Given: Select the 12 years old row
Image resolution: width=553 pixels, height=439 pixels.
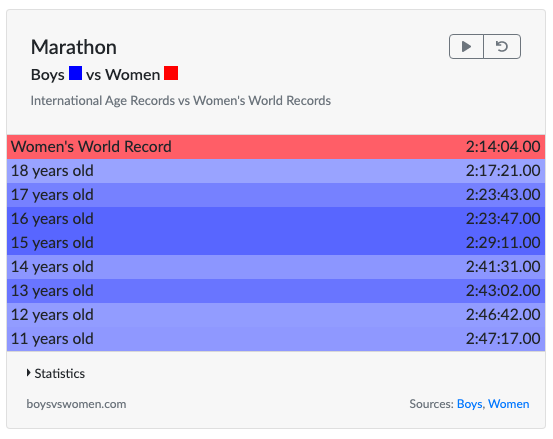Looking at the screenshot, I should [276, 315].
